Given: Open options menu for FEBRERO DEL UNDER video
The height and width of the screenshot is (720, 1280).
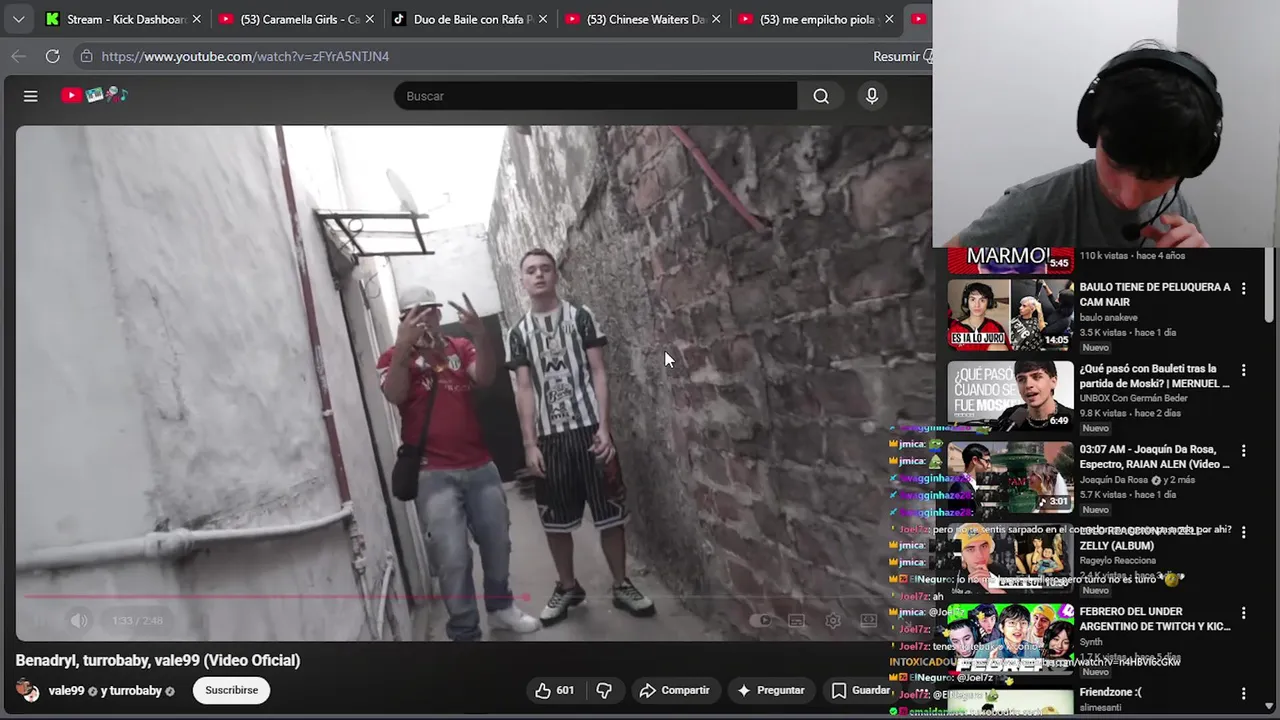Looking at the screenshot, I should tap(1243, 613).
